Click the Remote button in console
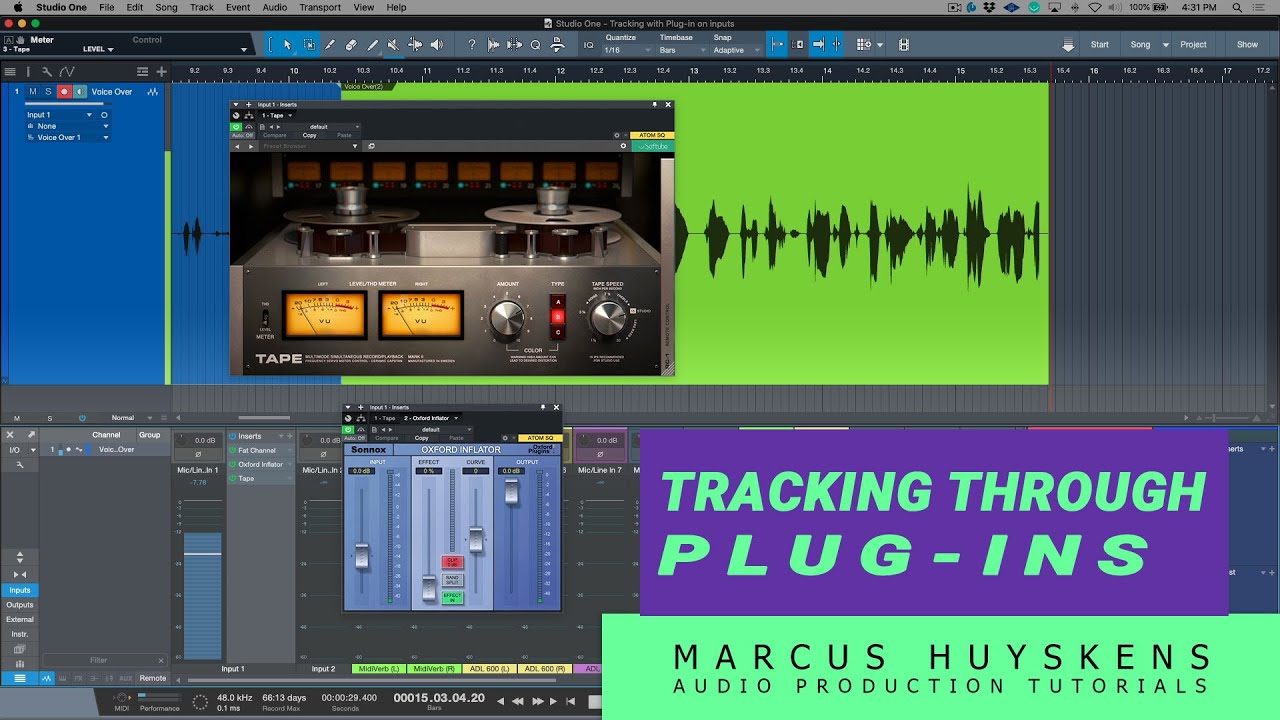The height and width of the screenshot is (720, 1280). pos(153,678)
